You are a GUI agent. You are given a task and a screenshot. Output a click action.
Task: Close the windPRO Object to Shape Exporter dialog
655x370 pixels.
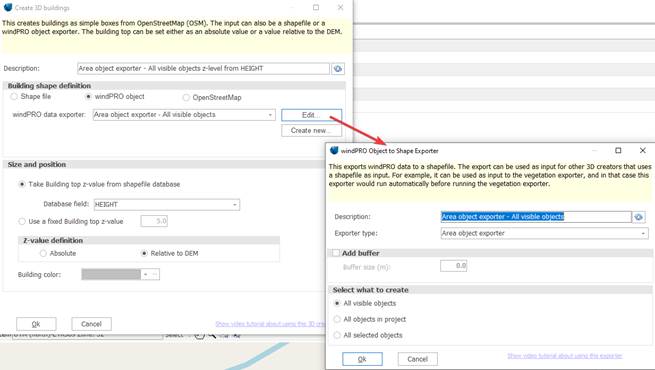pos(642,150)
